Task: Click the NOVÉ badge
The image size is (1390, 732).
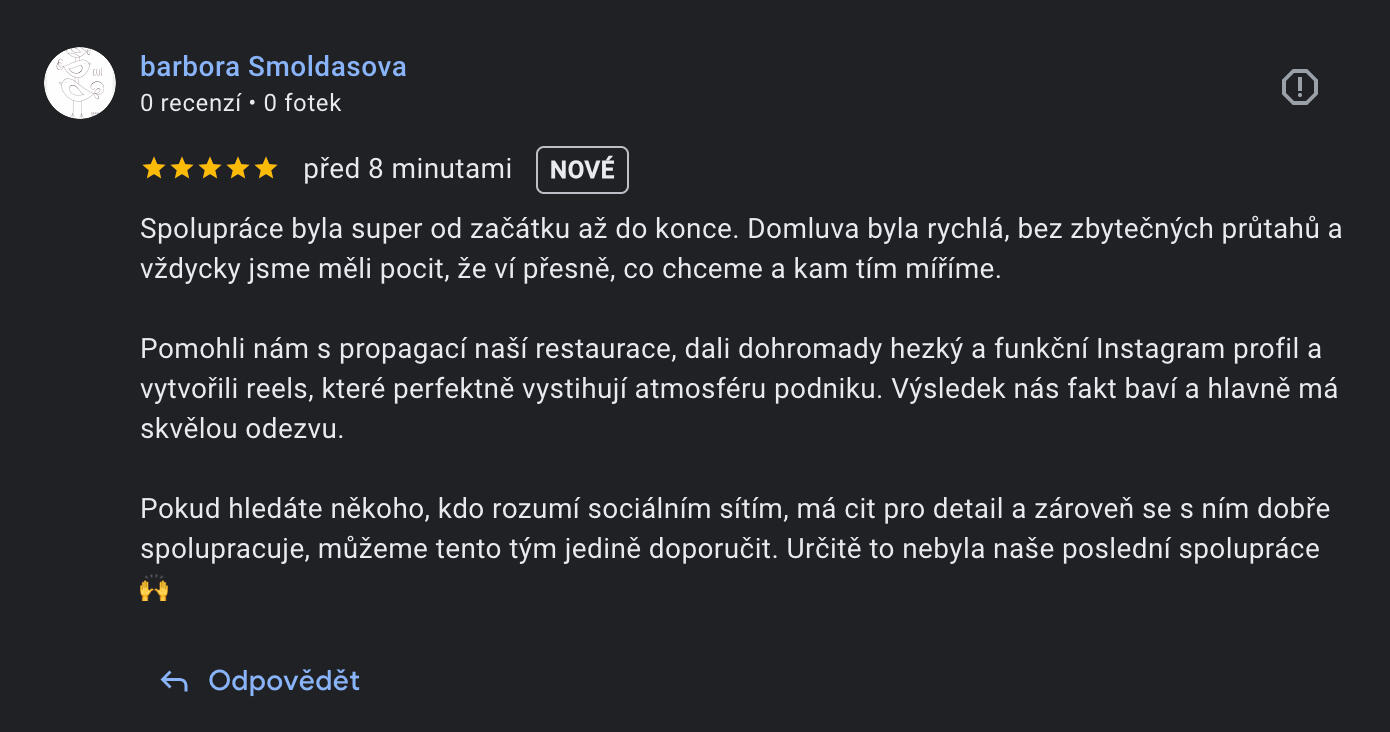Action: (582, 170)
